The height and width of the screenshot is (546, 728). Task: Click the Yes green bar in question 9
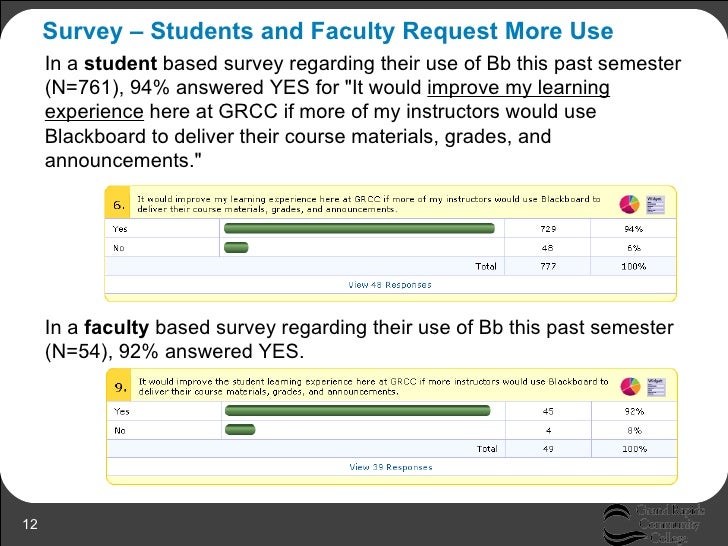click(358, 411)
